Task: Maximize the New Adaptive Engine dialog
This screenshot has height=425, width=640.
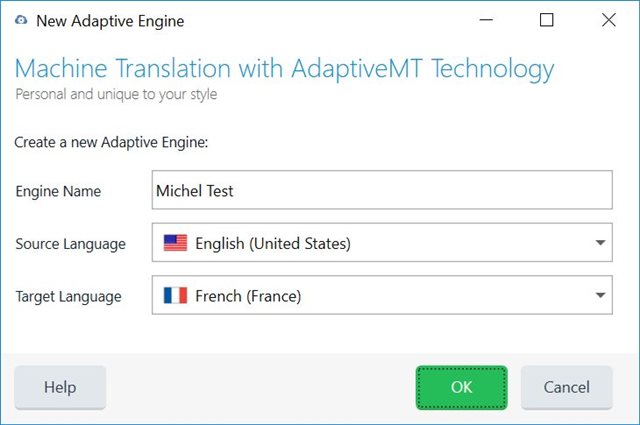Action: tap(546, 20)
